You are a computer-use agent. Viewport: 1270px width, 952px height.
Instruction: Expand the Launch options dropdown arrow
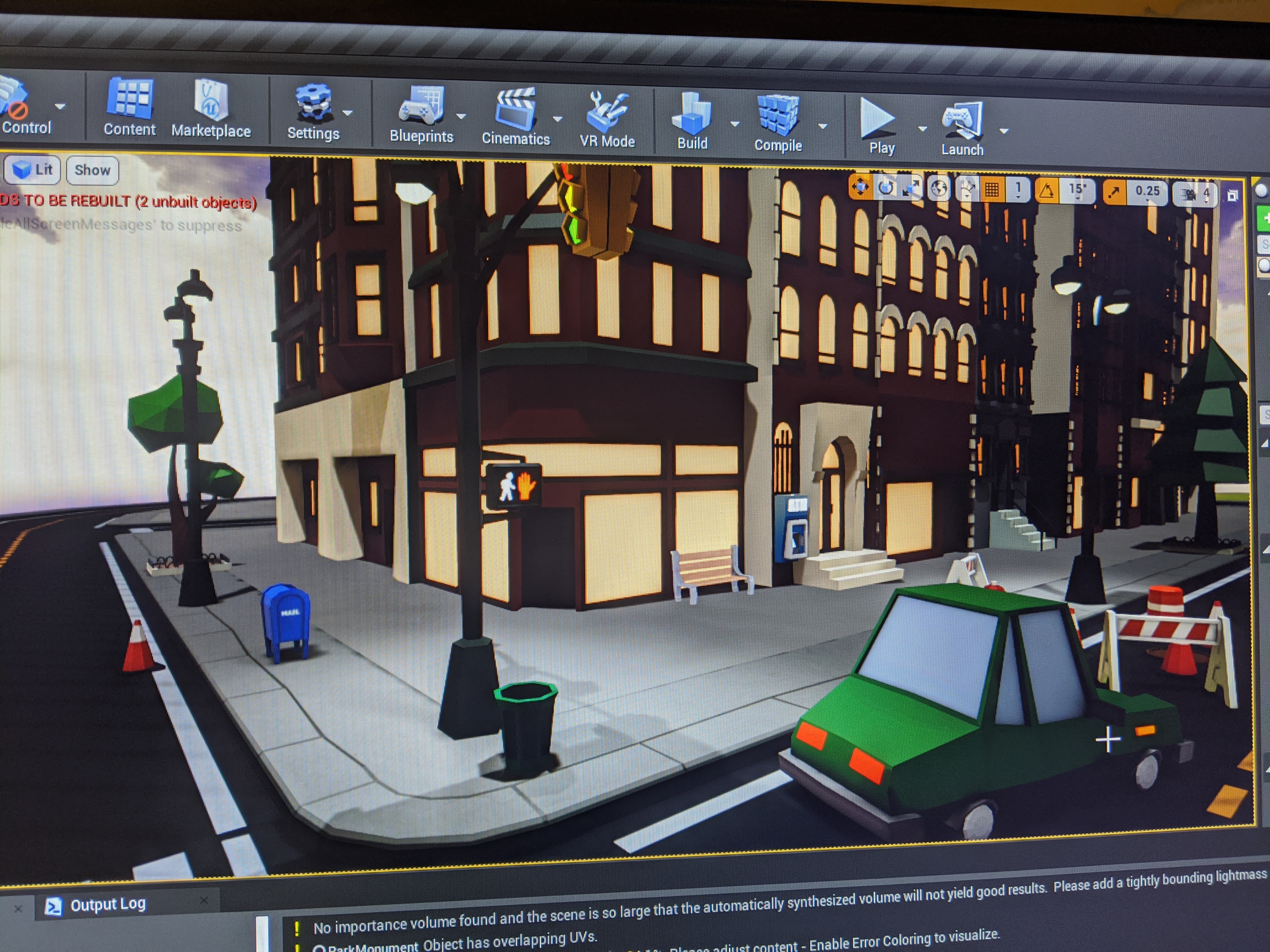(1004, 131)
